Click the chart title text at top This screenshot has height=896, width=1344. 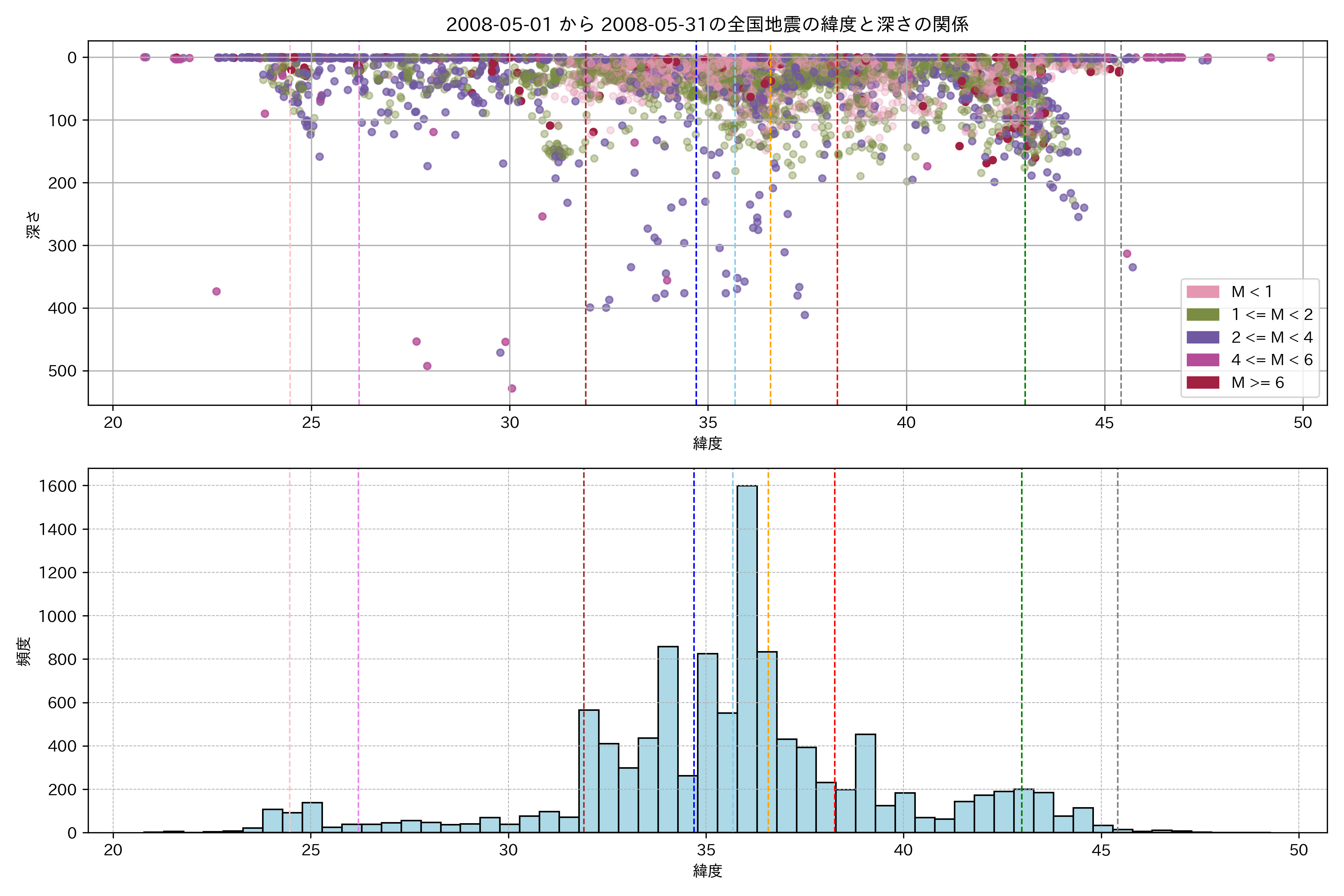click(707, 25)
